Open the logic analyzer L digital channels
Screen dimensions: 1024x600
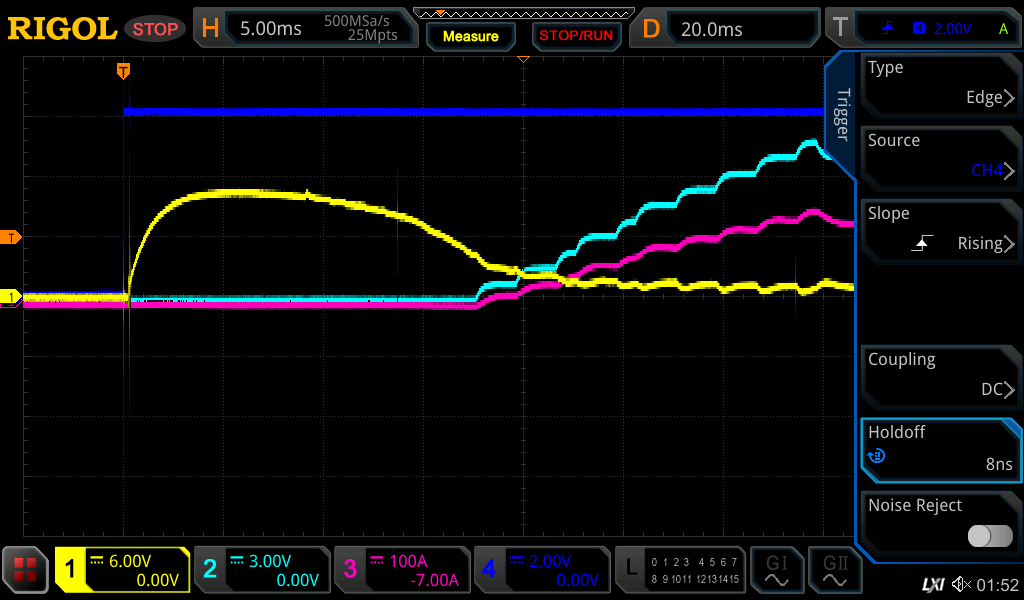point(680,570)
